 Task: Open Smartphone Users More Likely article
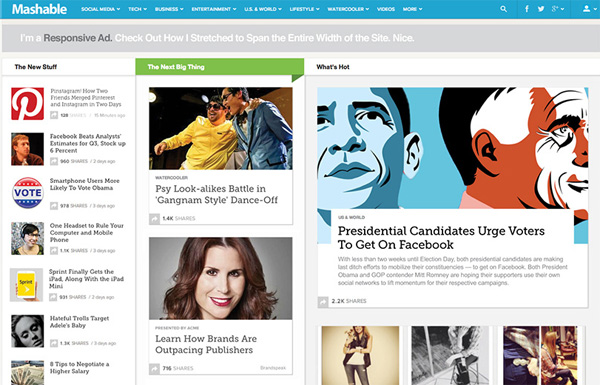click(x=85, y=184)
